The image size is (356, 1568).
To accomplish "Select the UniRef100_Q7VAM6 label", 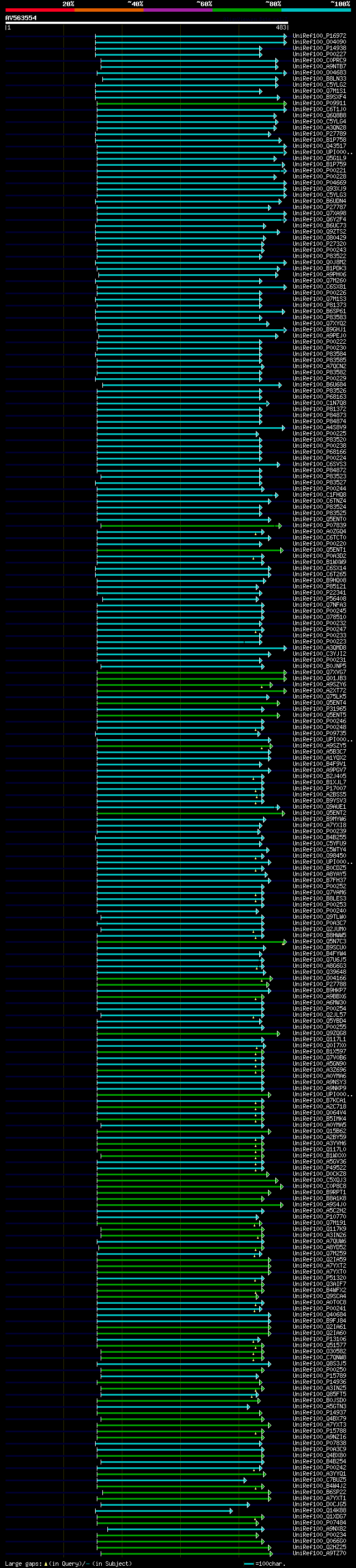I will (319, 892).
